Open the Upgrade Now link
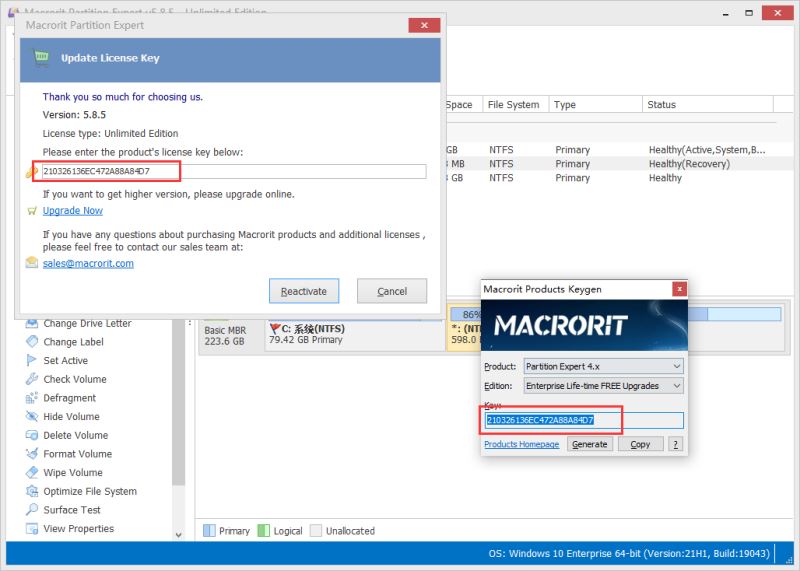 coord(72,210)
